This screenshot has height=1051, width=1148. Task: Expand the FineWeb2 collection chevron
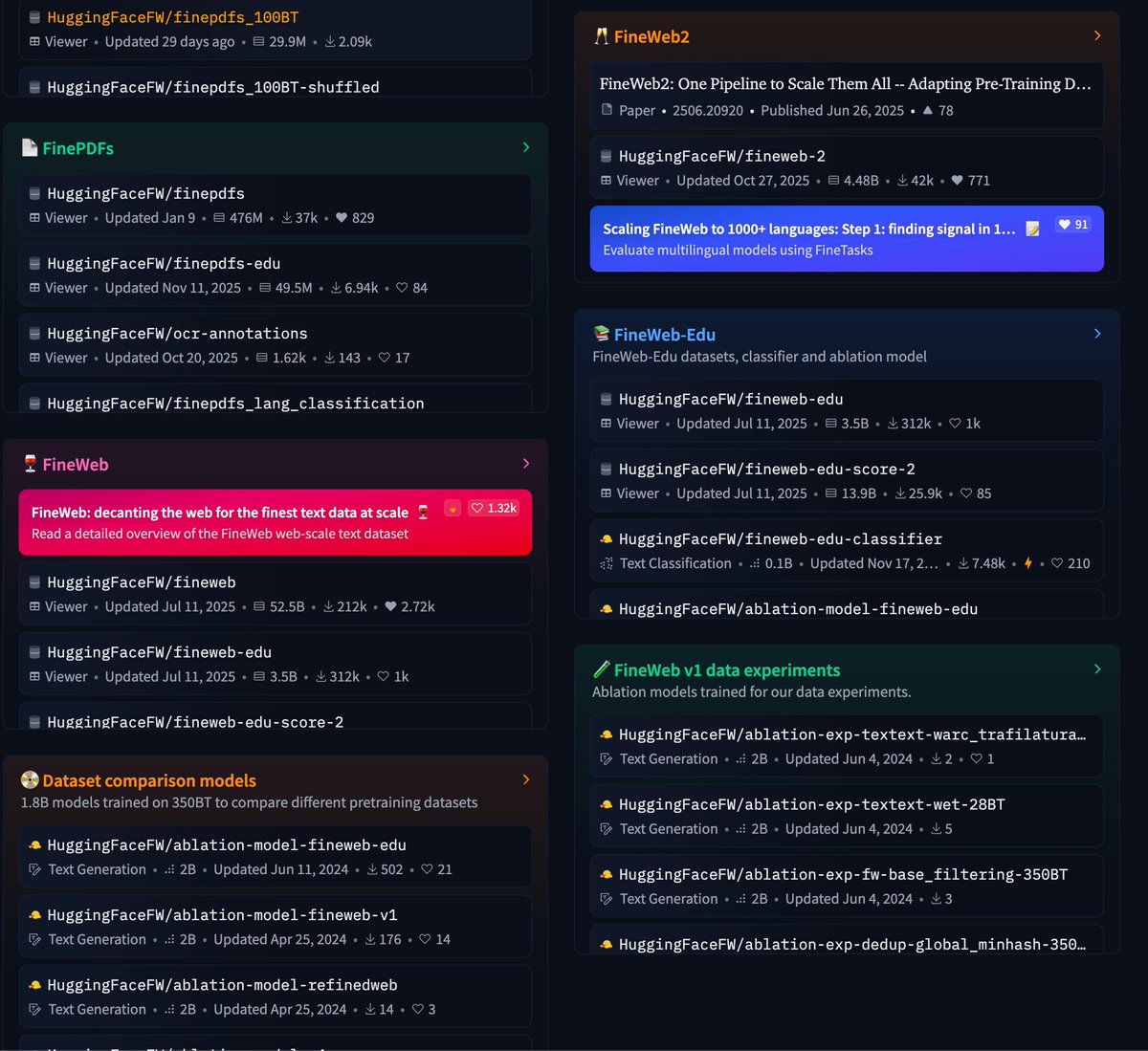tap(1097, 36)
